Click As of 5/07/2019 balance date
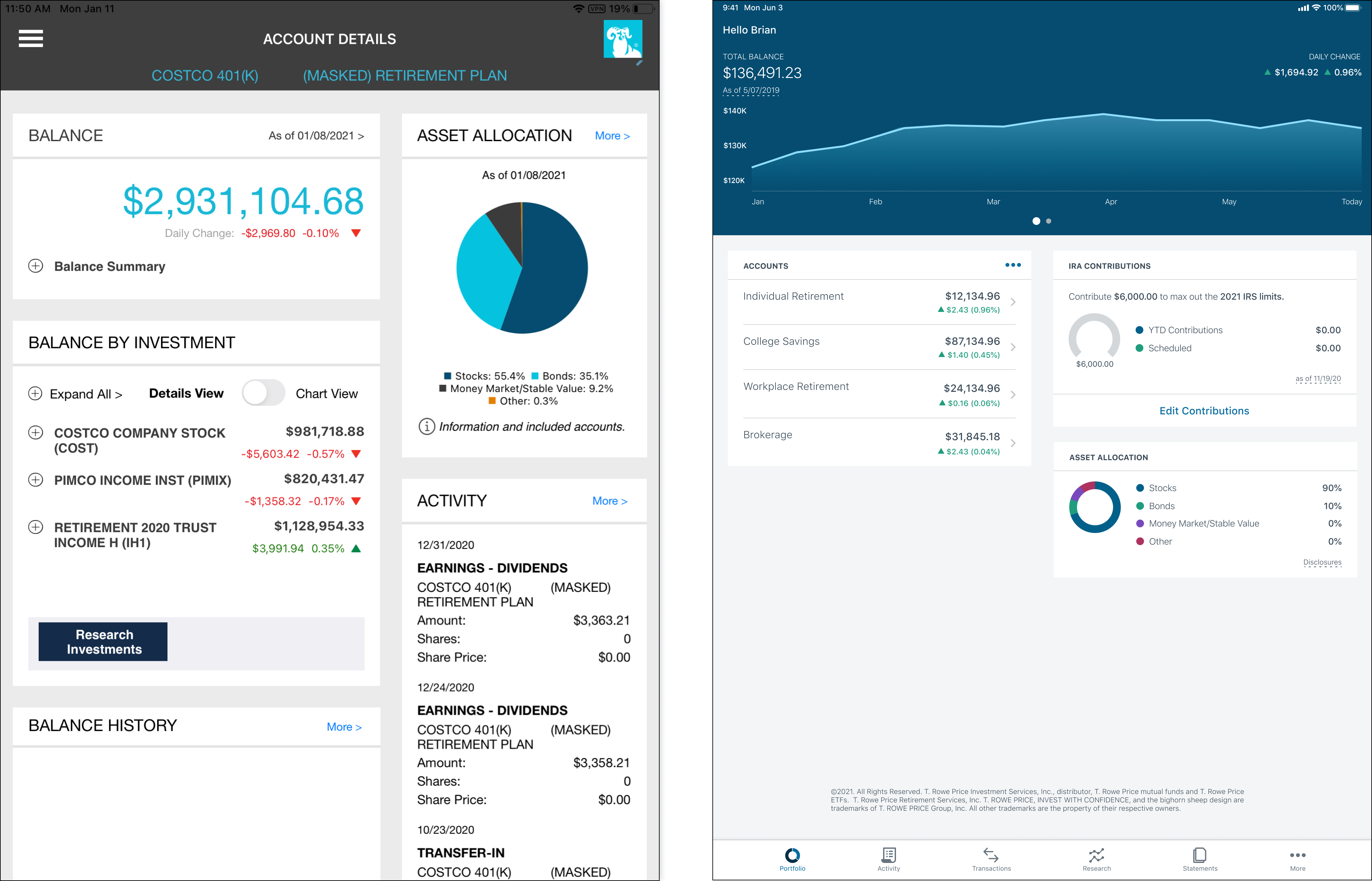The width and height of the screenshot is (1372, 881). coord(751,91)
